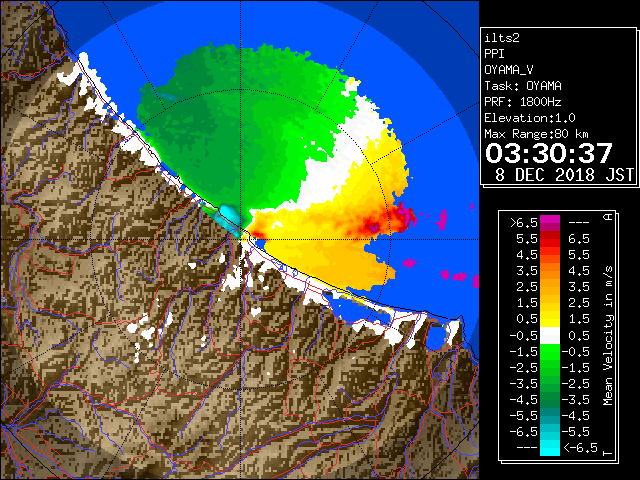Select the 'PPI' scan type text
The width and height of the screenshot is (640, 480).
coord(494,54)
